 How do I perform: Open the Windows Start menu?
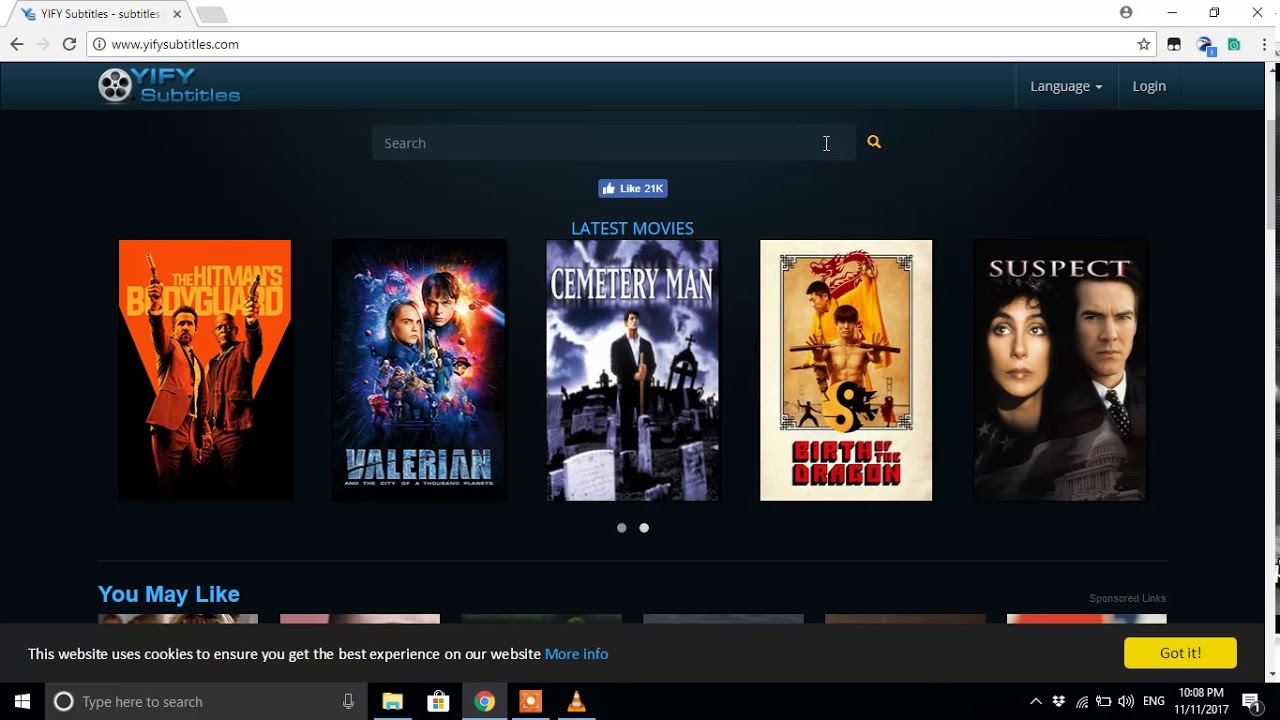click(22, 701)
